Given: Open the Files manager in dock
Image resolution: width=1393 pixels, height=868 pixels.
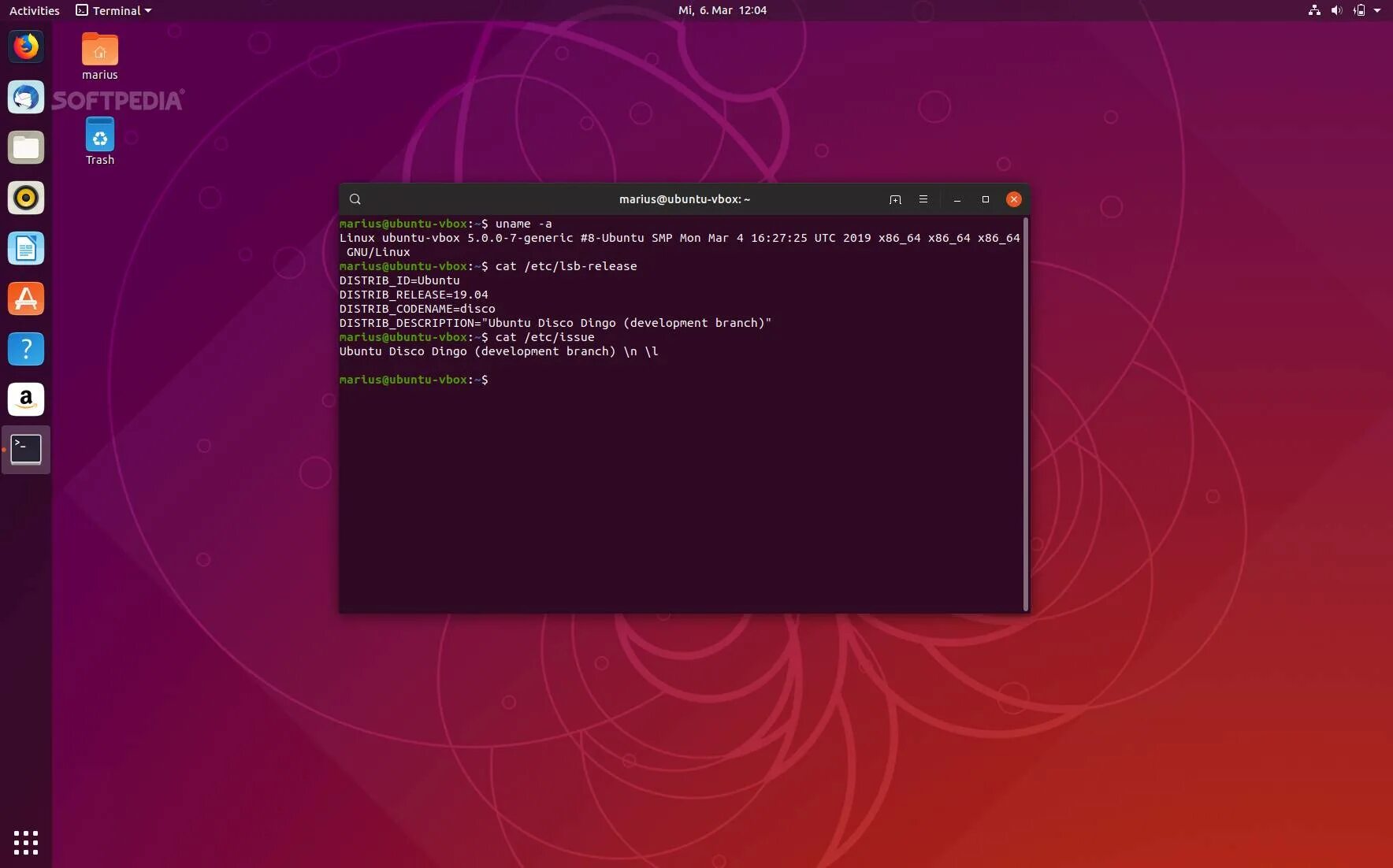Looking at the screenshot, I should [x=26, y=147].
